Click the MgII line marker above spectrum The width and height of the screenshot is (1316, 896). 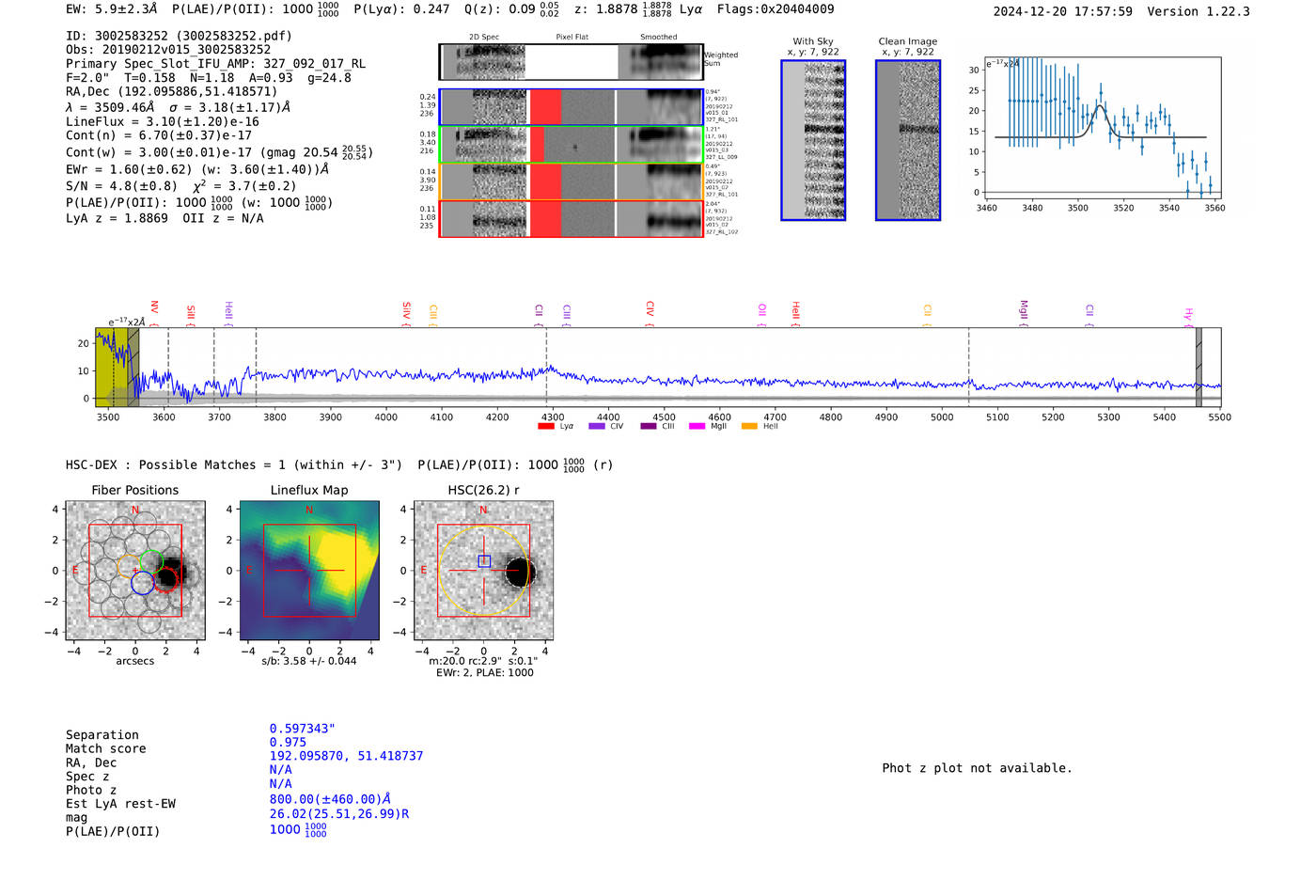coord(1024,311)
